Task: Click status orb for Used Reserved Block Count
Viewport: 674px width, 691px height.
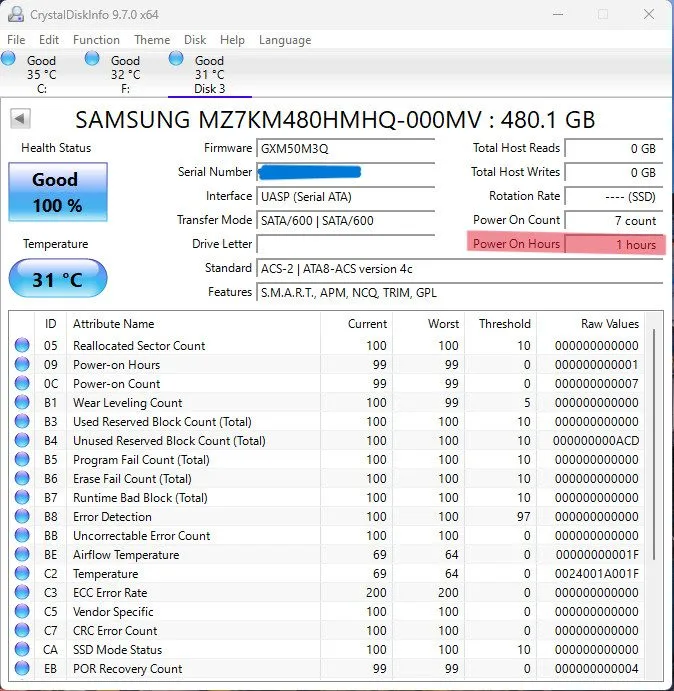Action: point(22,421)
